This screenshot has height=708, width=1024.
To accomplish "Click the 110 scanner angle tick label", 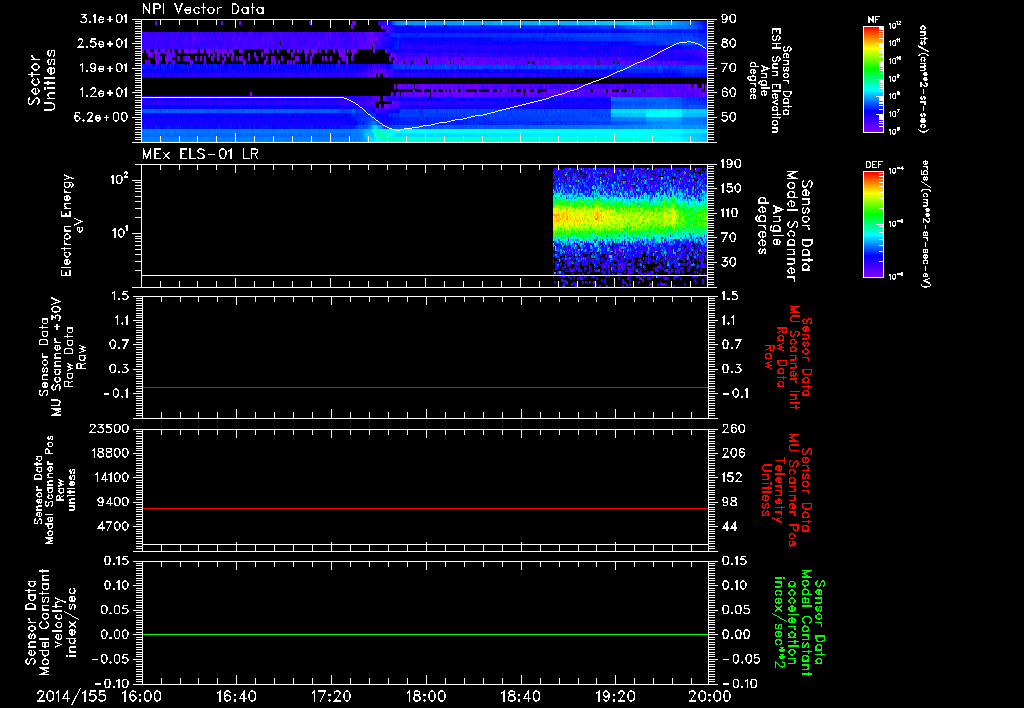I will pyautogui.click(x=731, y=213).
